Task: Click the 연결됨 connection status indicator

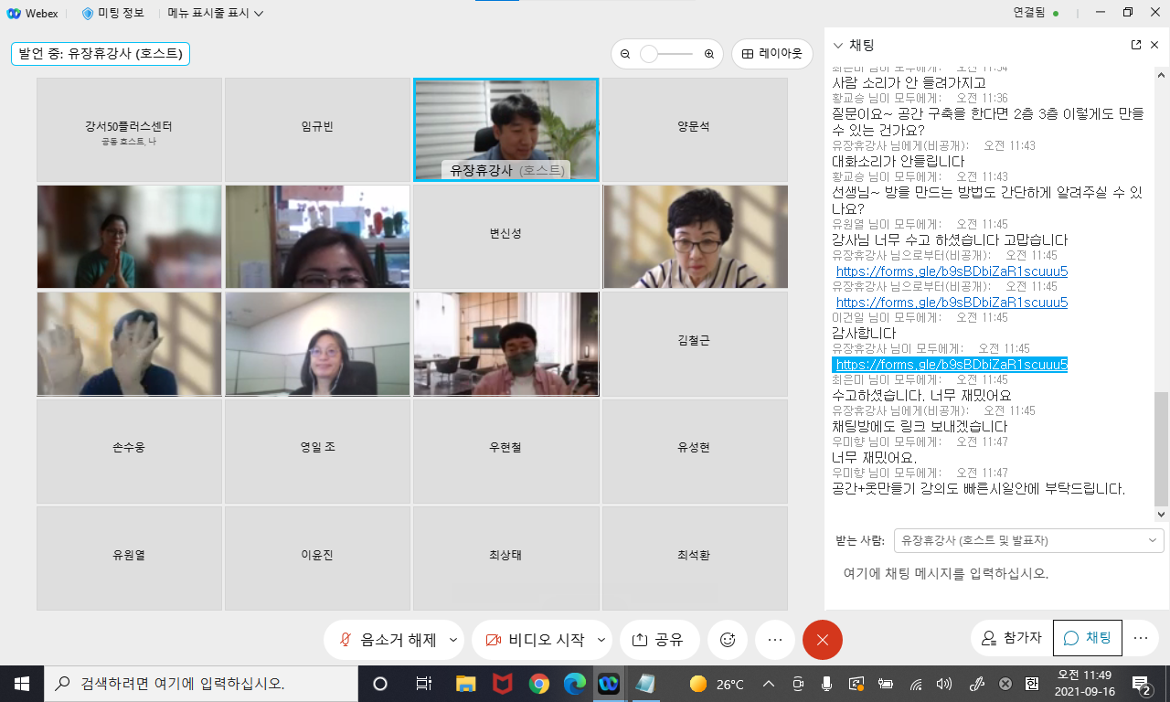Action: 1036,13
